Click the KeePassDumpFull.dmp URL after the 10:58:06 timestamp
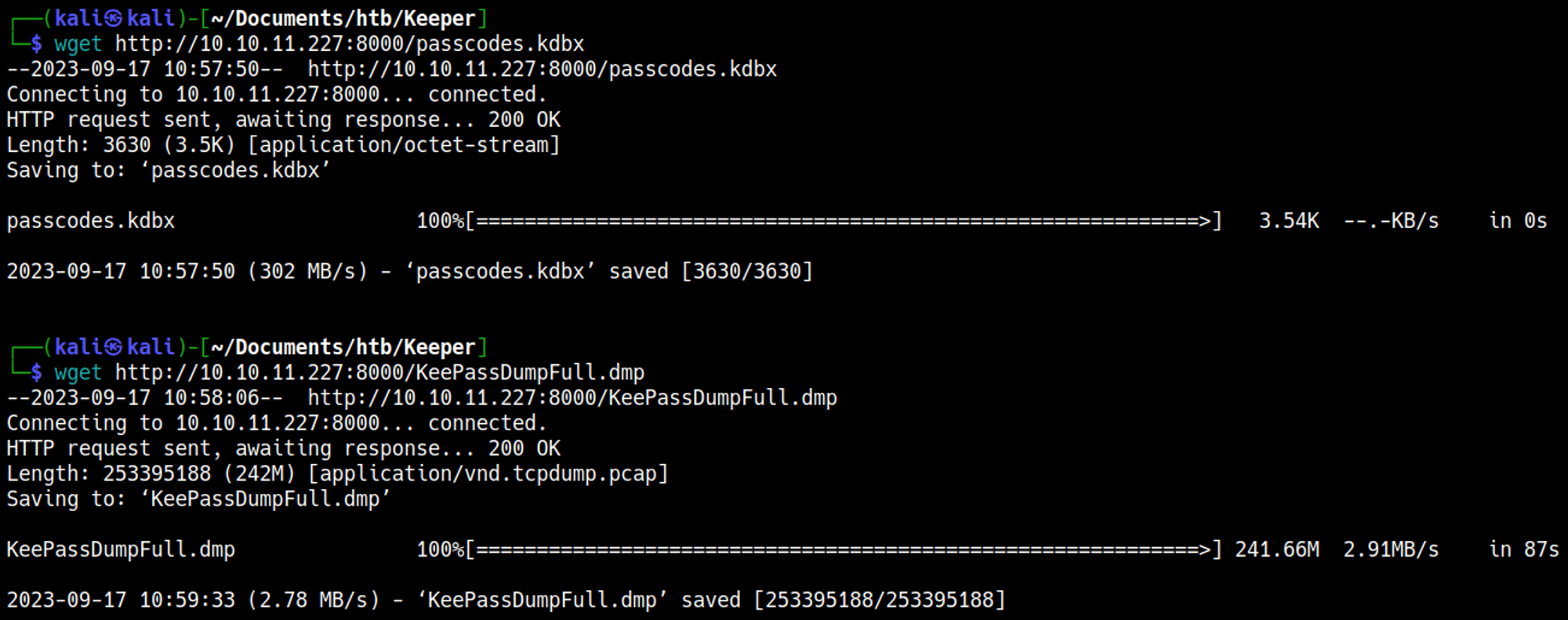Screen dimensions: 1568x620 572,397
